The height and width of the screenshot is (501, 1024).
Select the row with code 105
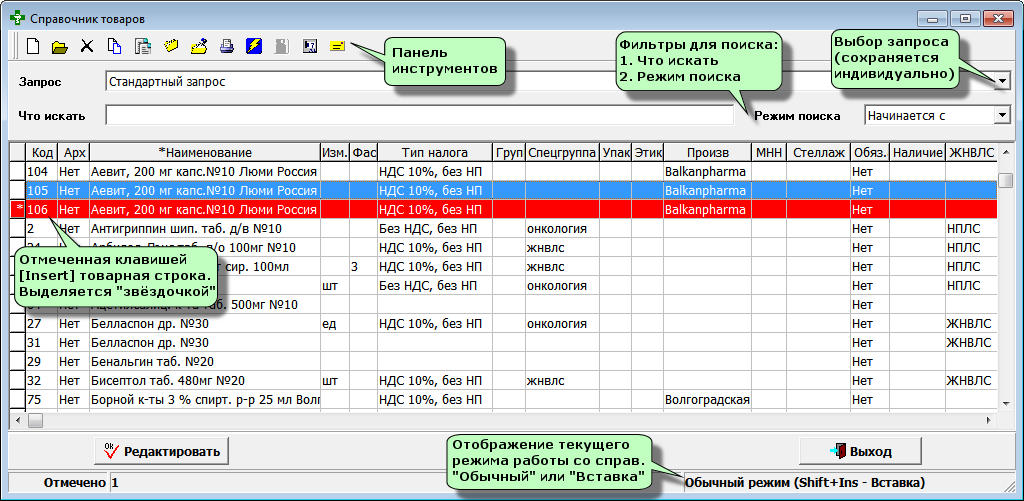coord(200,190)
